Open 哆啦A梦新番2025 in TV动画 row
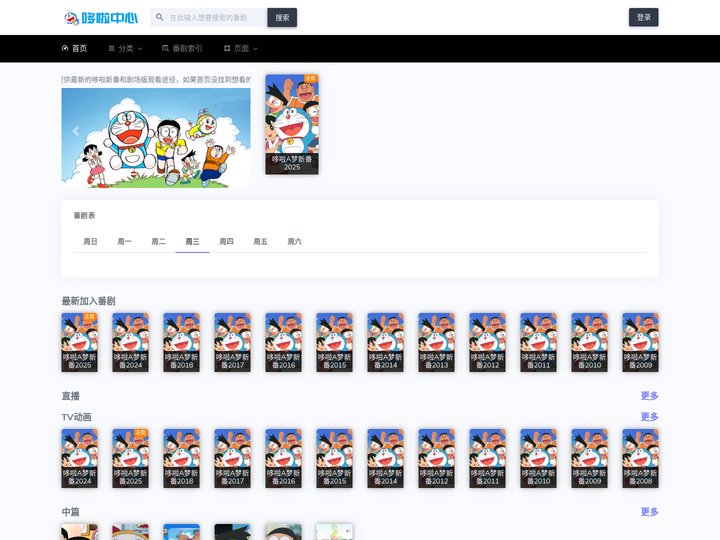Screen dimensions: 720x540 130,458
